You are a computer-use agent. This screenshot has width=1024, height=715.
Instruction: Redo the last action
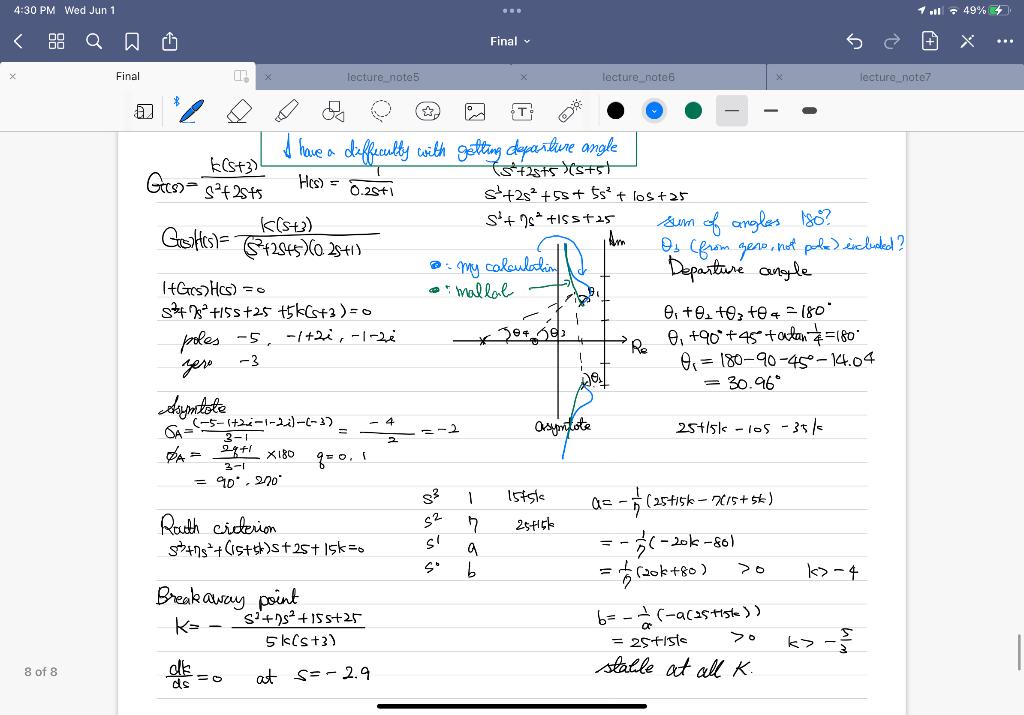click(x=891, y=42)
